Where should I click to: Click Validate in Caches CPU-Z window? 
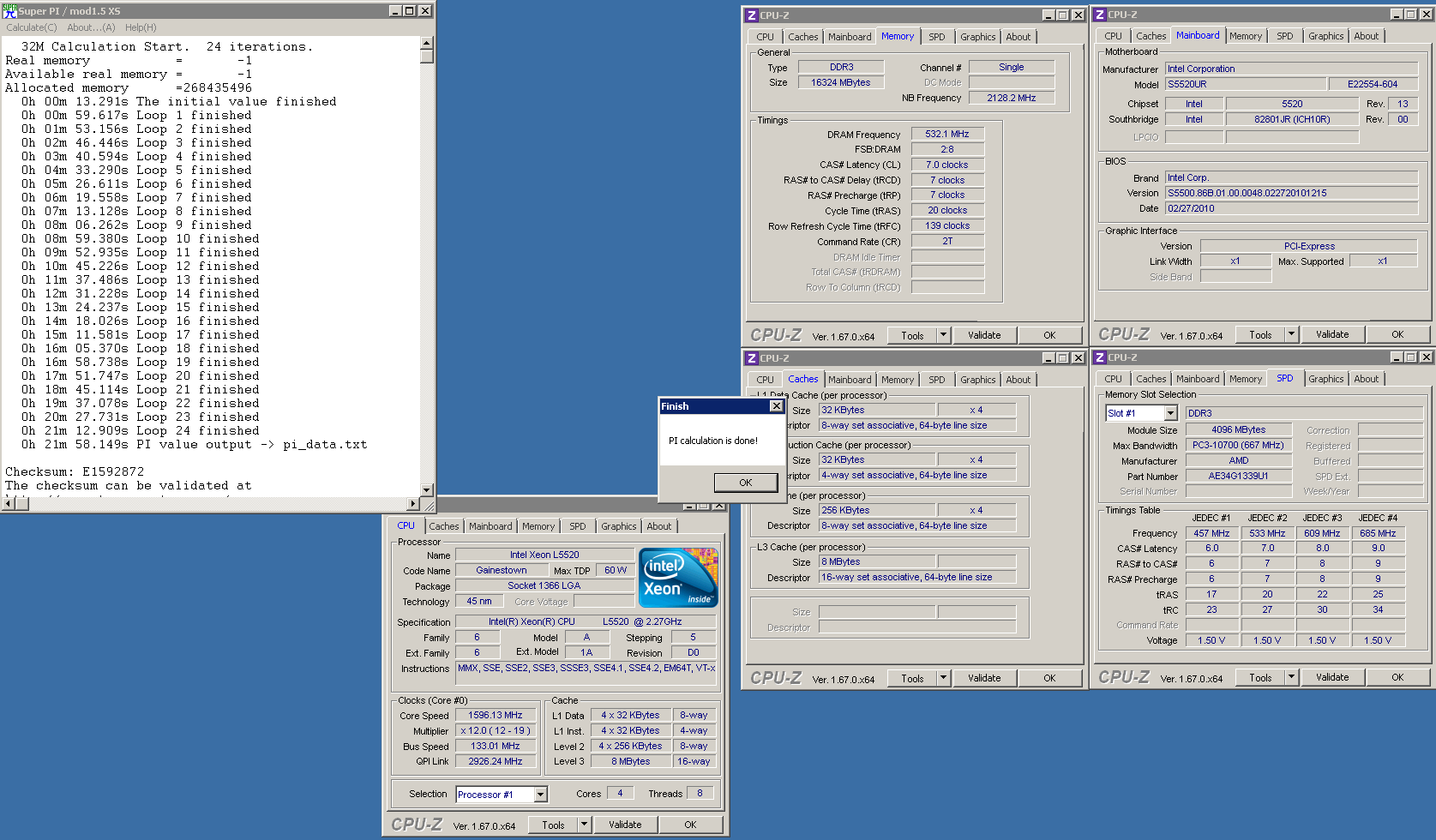(984, 678)
